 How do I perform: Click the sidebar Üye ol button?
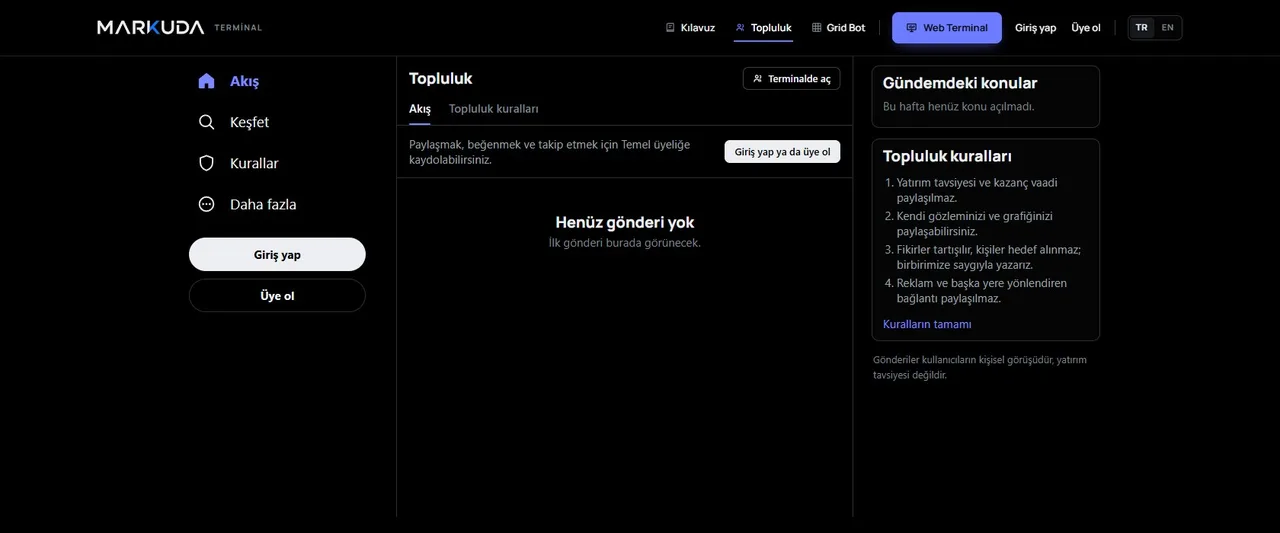click(x=277, y=295)
